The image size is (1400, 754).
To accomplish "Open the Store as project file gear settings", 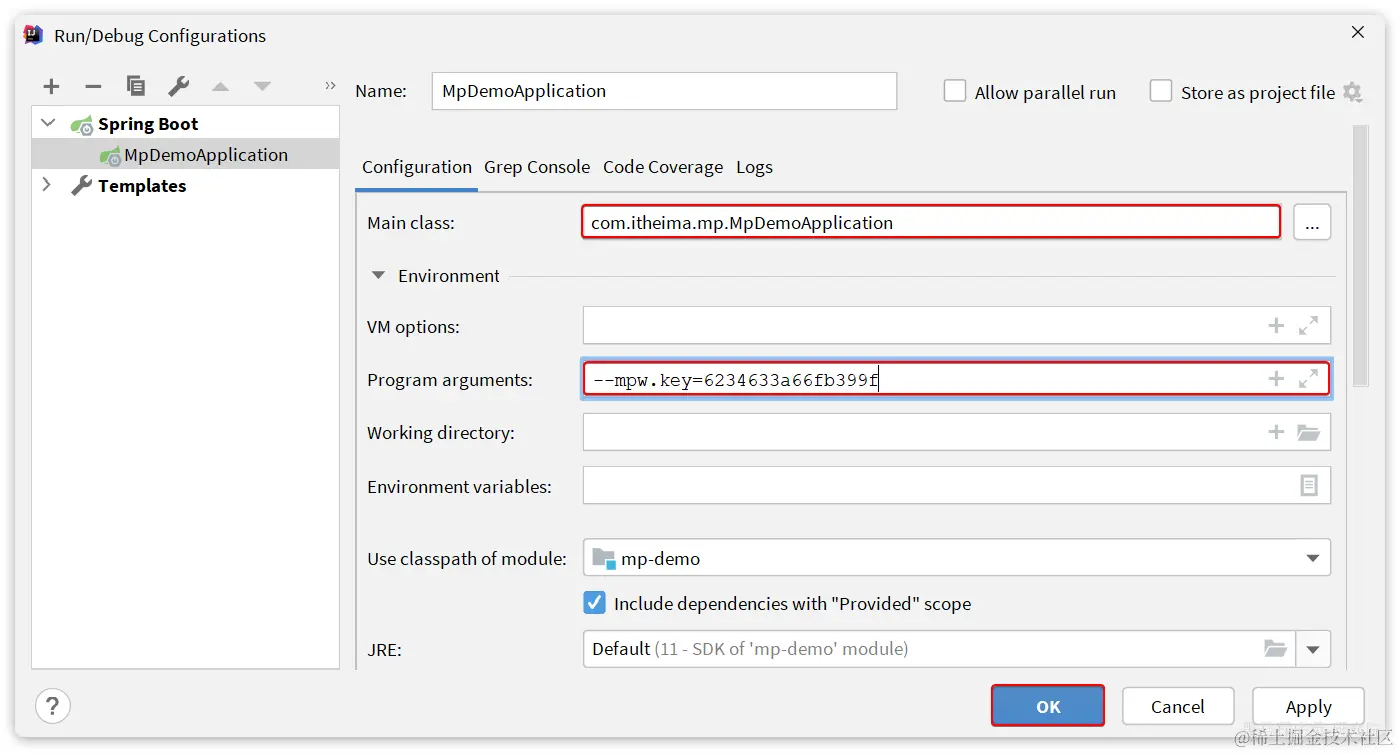I will [x=1353, y=92].
